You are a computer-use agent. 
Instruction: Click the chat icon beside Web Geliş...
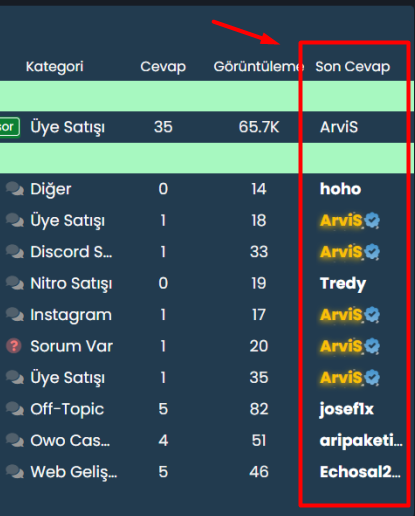pos(15,472)
